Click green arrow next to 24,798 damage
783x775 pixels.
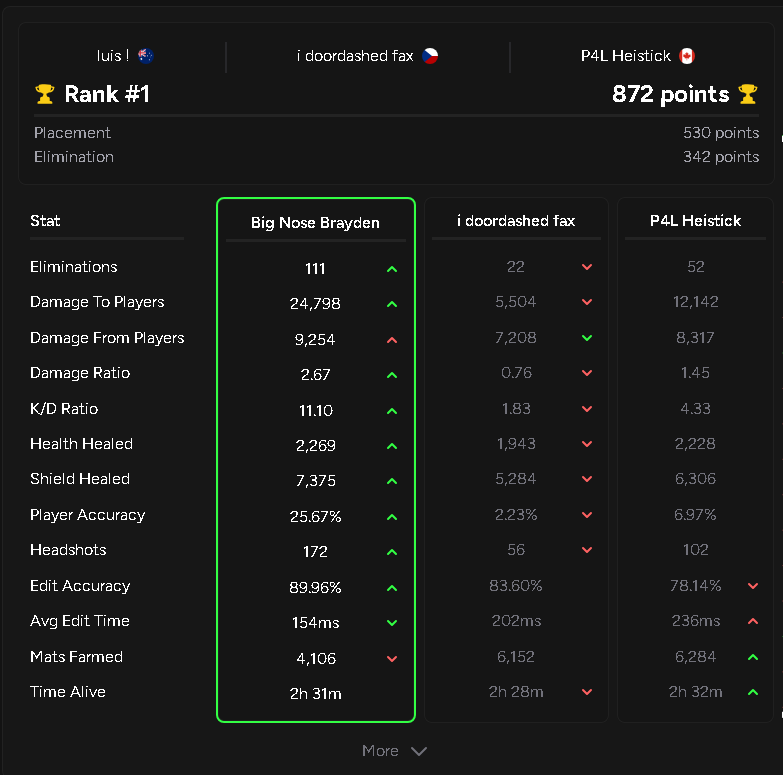pos(392,304)
